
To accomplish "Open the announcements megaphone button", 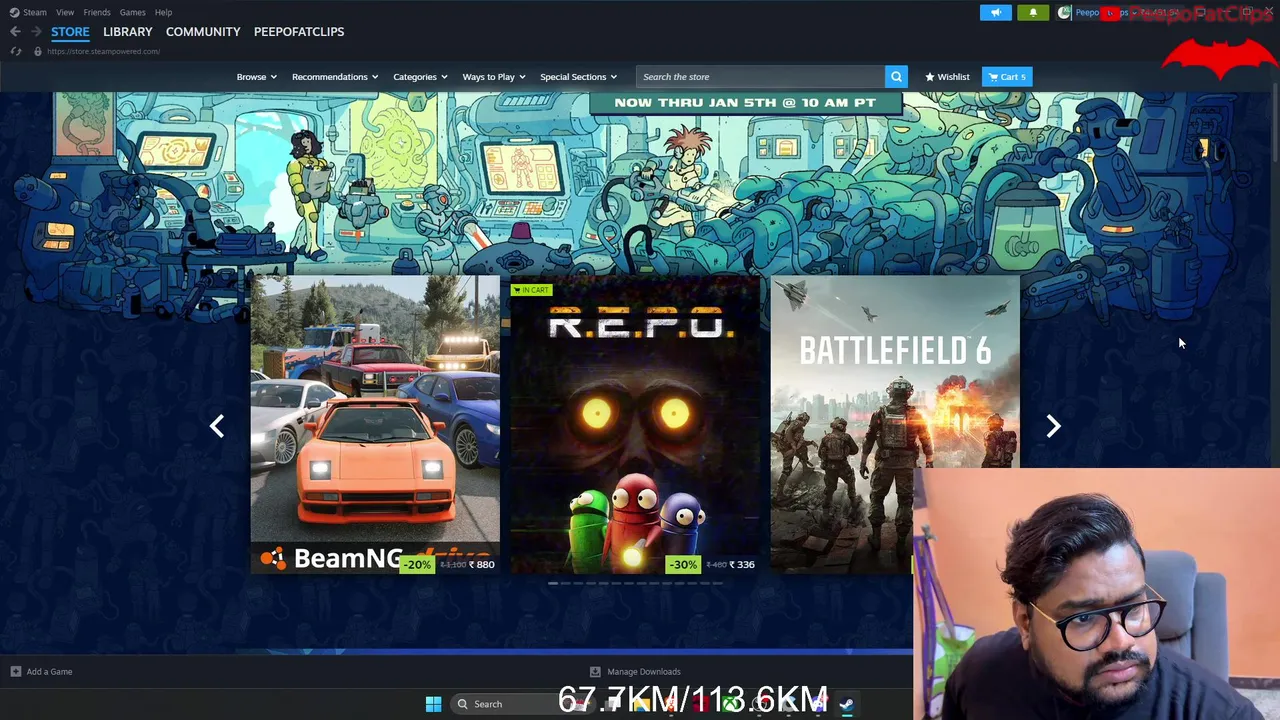I will click(996, 13).
